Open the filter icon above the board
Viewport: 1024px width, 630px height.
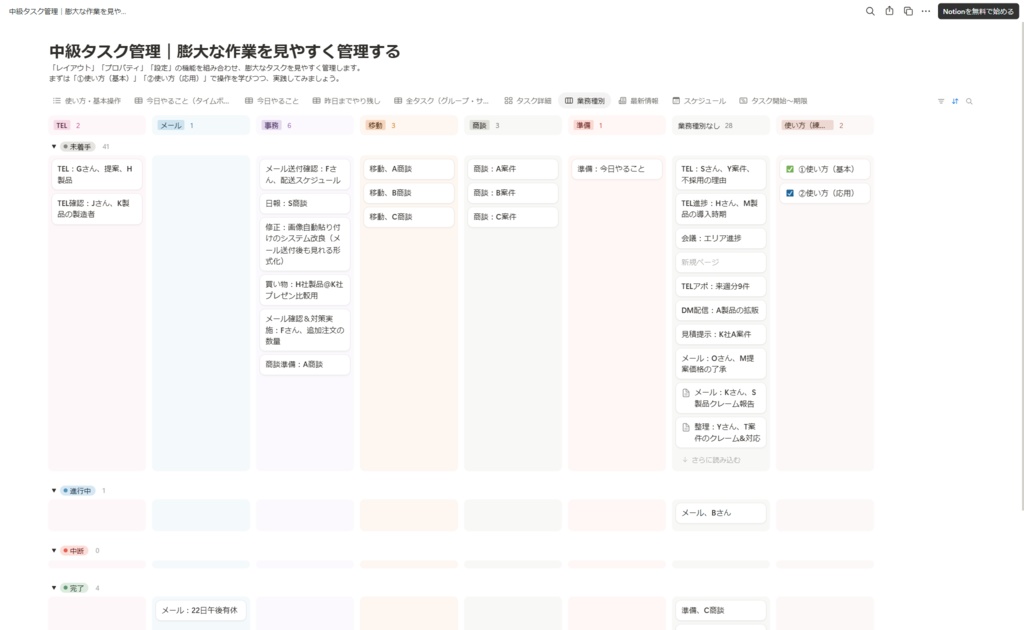(x=941, y=101)
